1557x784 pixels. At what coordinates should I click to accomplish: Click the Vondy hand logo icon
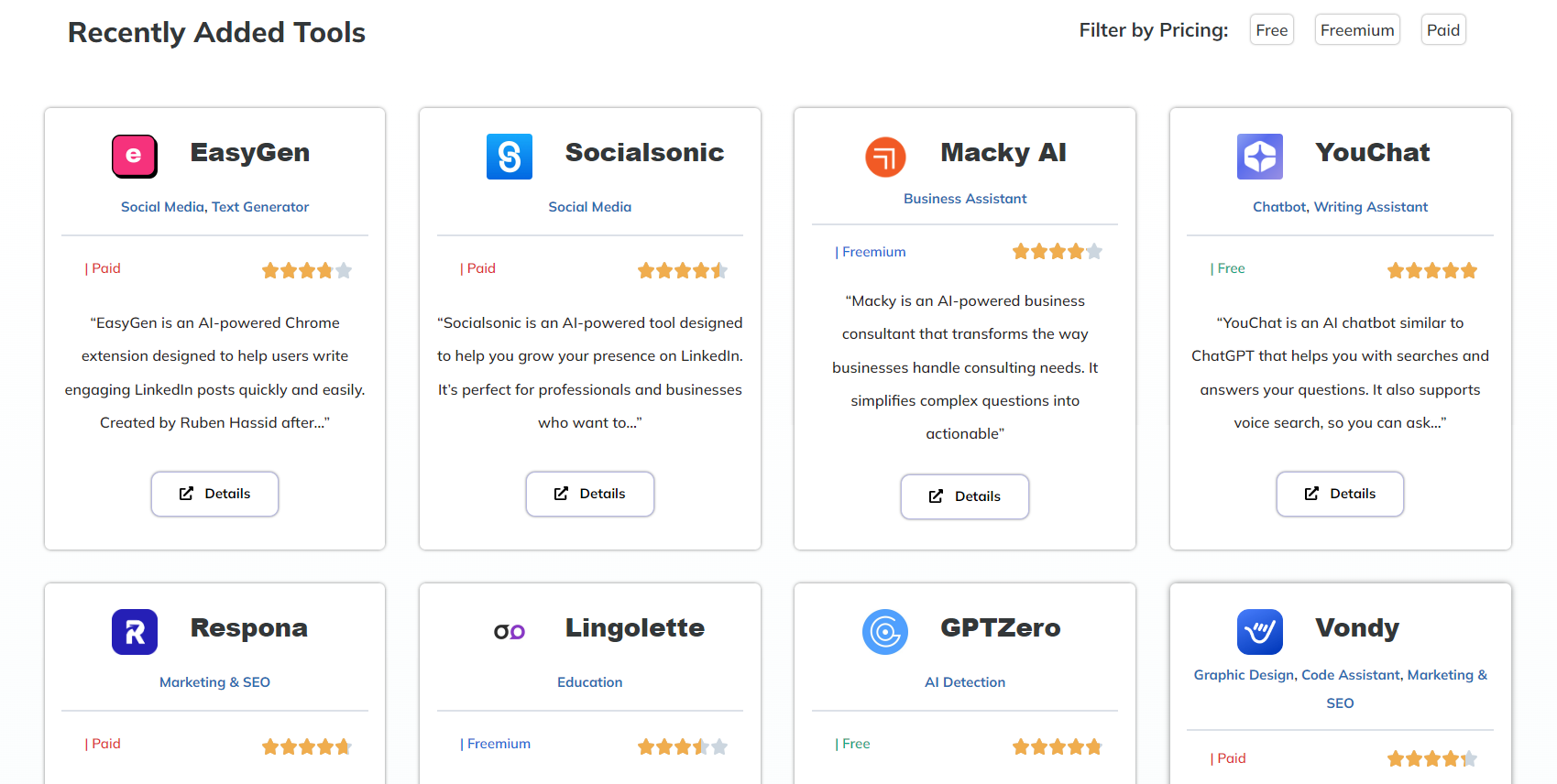(x=1260, y=632)
